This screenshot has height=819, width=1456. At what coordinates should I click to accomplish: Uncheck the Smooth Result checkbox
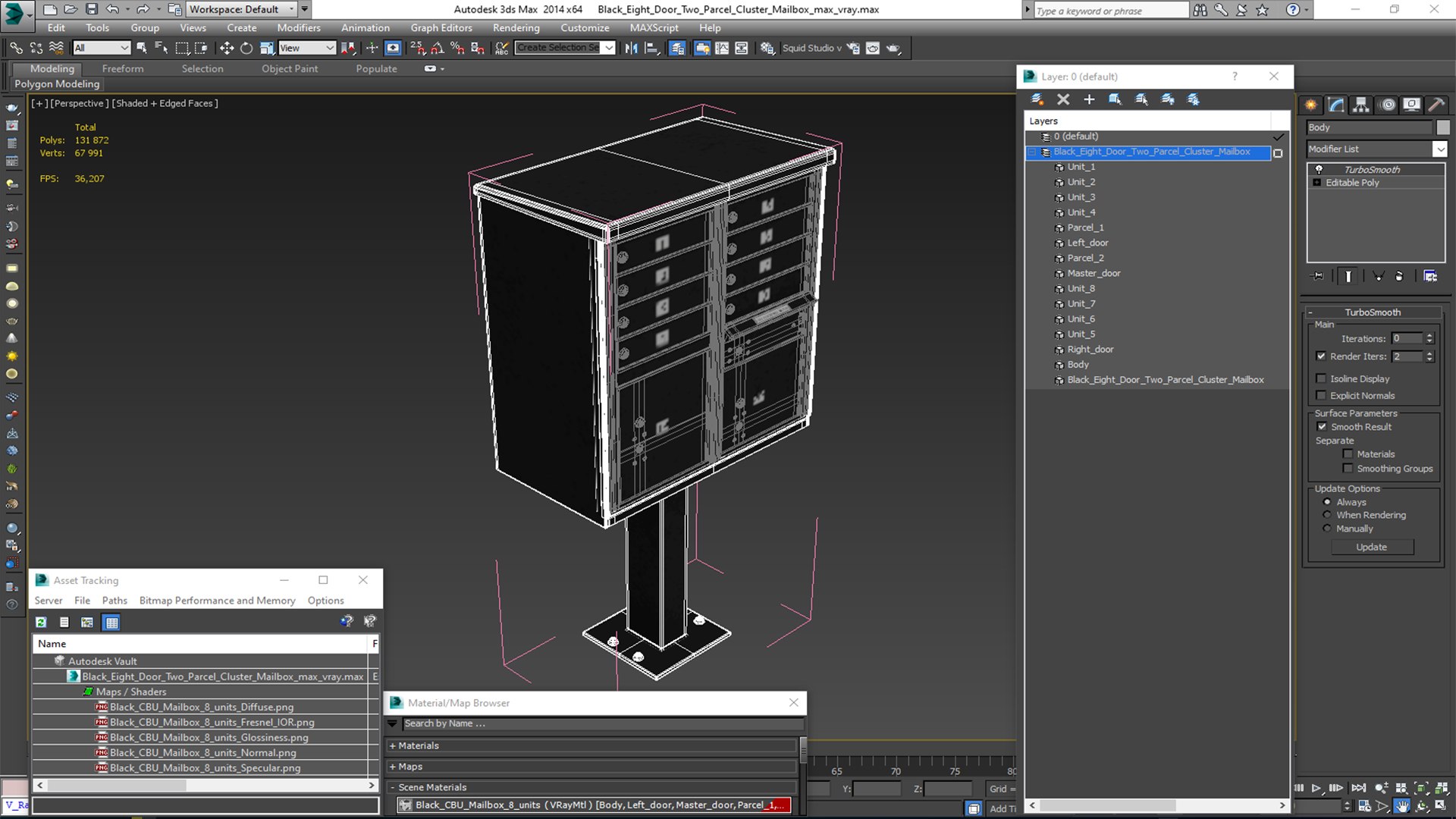click(x=1322, y=426)
